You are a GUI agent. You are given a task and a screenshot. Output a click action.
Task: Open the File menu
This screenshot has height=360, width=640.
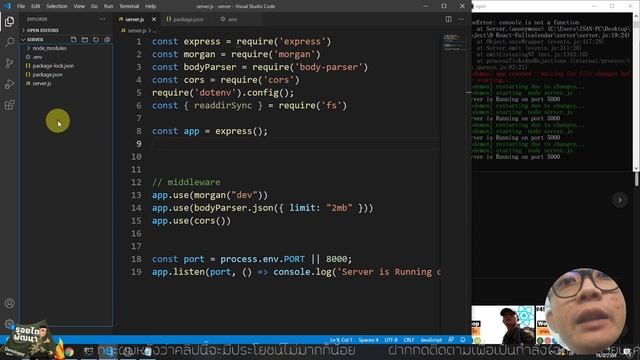(x=21, y=6)
